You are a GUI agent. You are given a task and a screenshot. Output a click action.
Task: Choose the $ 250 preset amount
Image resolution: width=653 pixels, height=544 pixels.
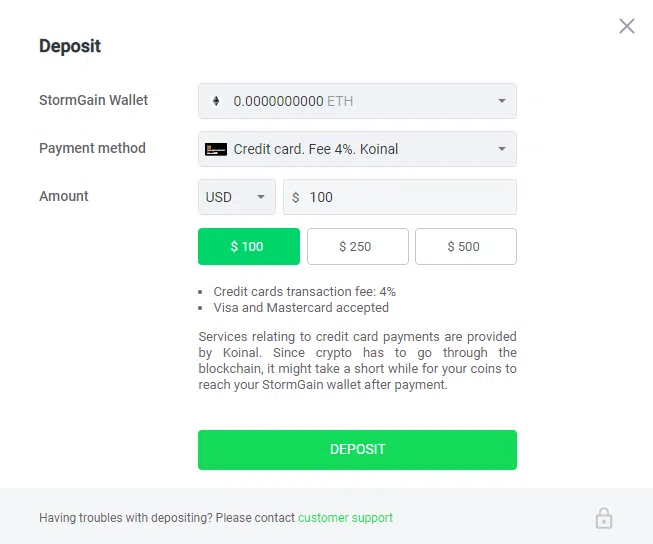[x=357, y=246]
